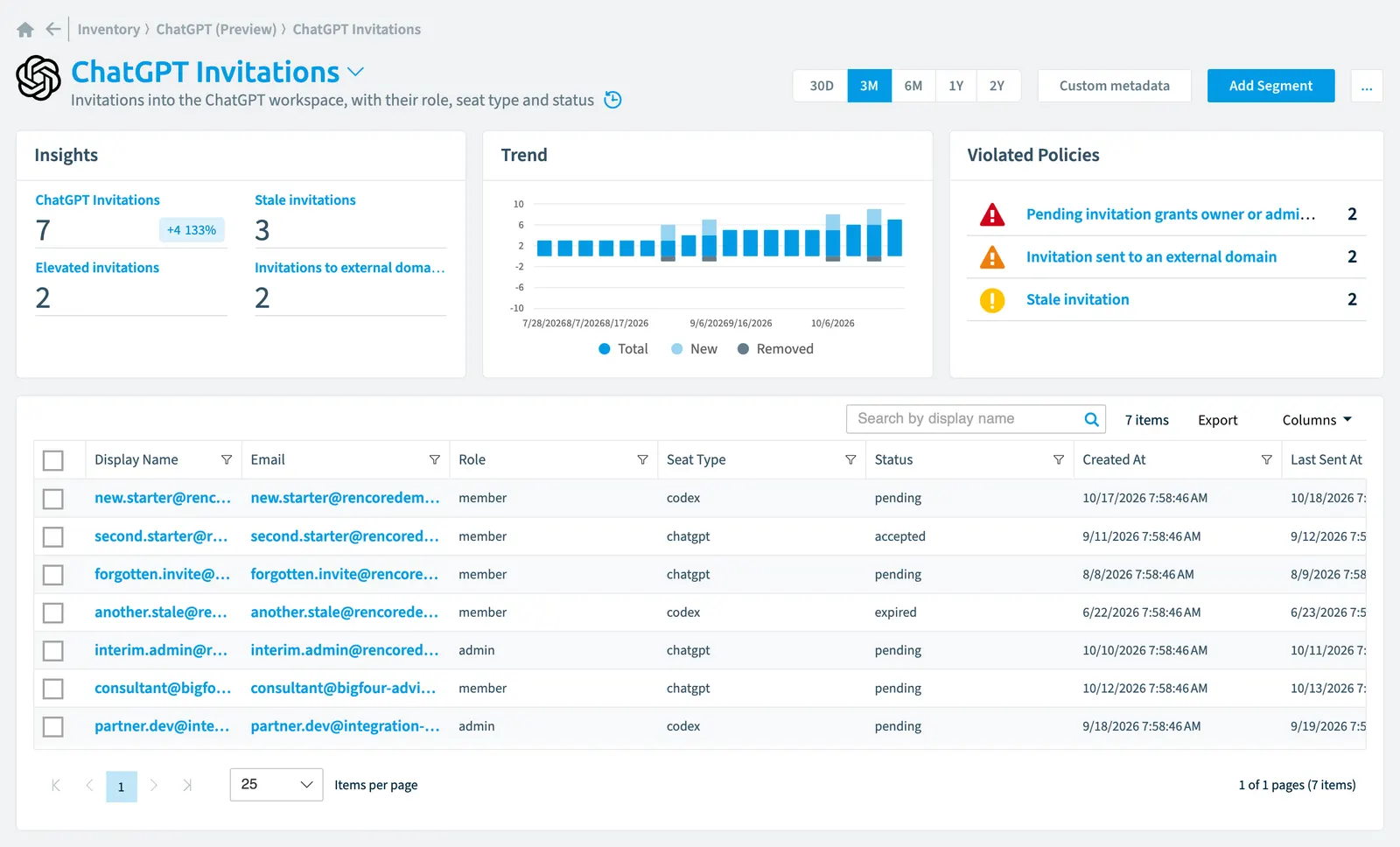The width and height of the screenshot is (1400, 847).
Task: Select the 6M time range tab
Action: point(913,86)
